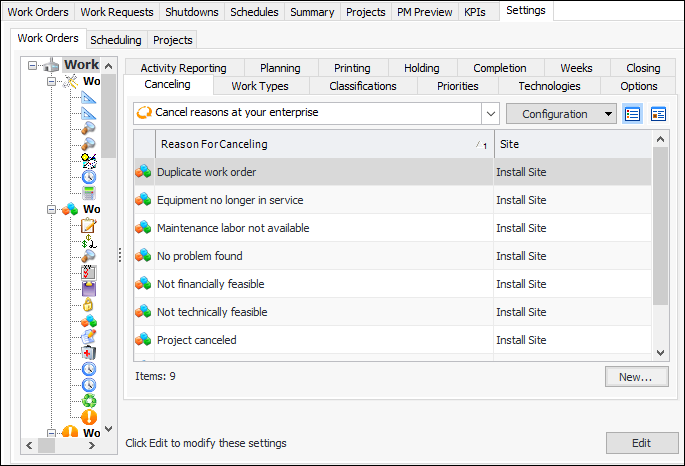Click the orange exclamation icon tree node

click(x=89, y=416)
